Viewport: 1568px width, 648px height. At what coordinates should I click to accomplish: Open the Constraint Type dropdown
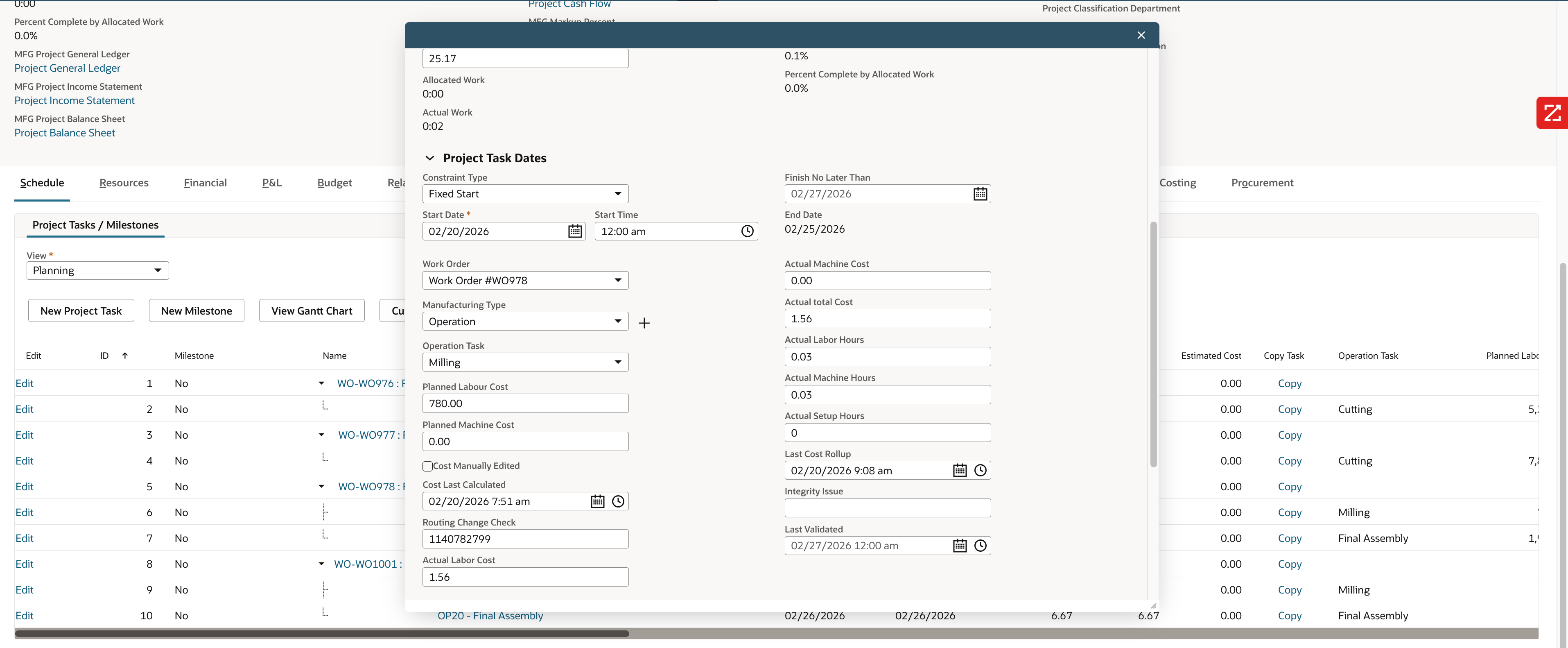click(x=525, y=194)
